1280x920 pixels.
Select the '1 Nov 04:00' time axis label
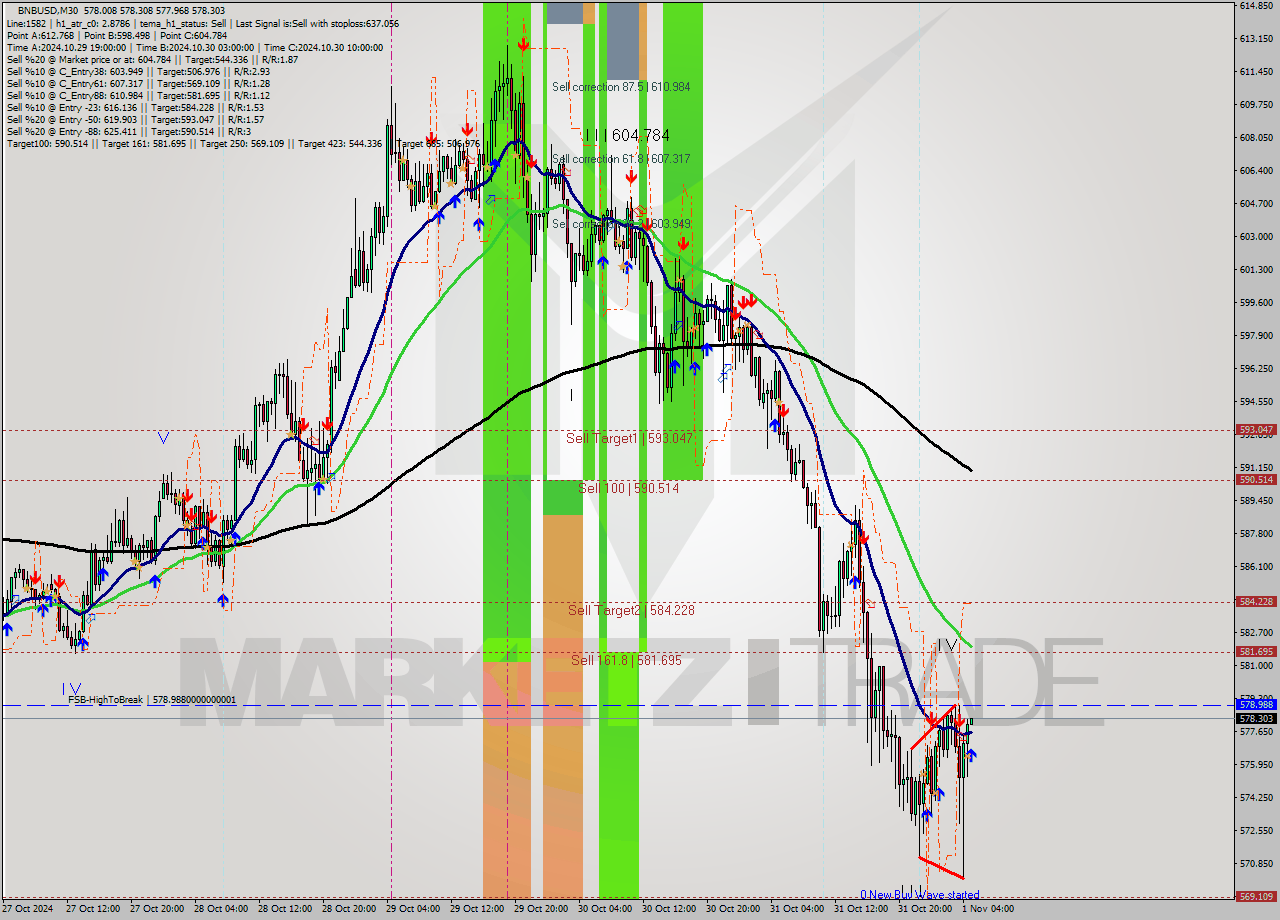click(988, 909)
